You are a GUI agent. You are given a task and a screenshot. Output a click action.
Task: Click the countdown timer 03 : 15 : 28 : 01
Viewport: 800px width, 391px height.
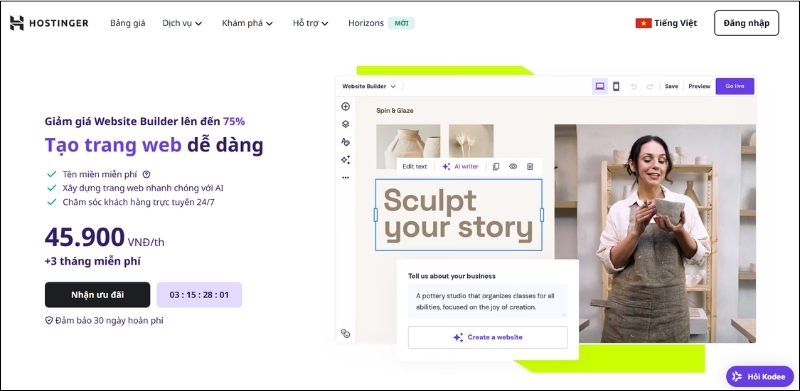(x=199, y=295)
